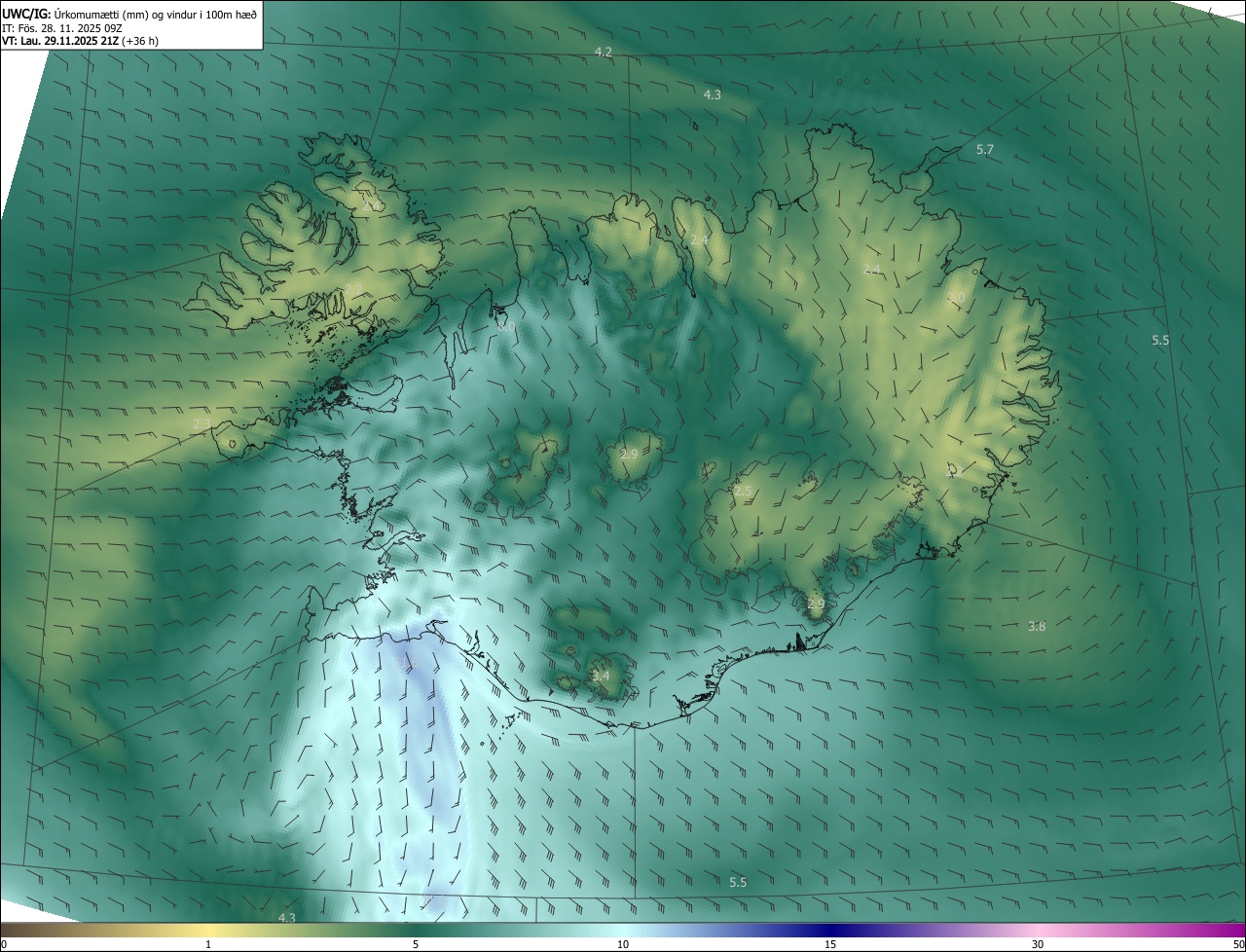Click the 2.5 value label over Vatnajökull
The height and width of the screenshot is (952, 1246).
(744, 493)
